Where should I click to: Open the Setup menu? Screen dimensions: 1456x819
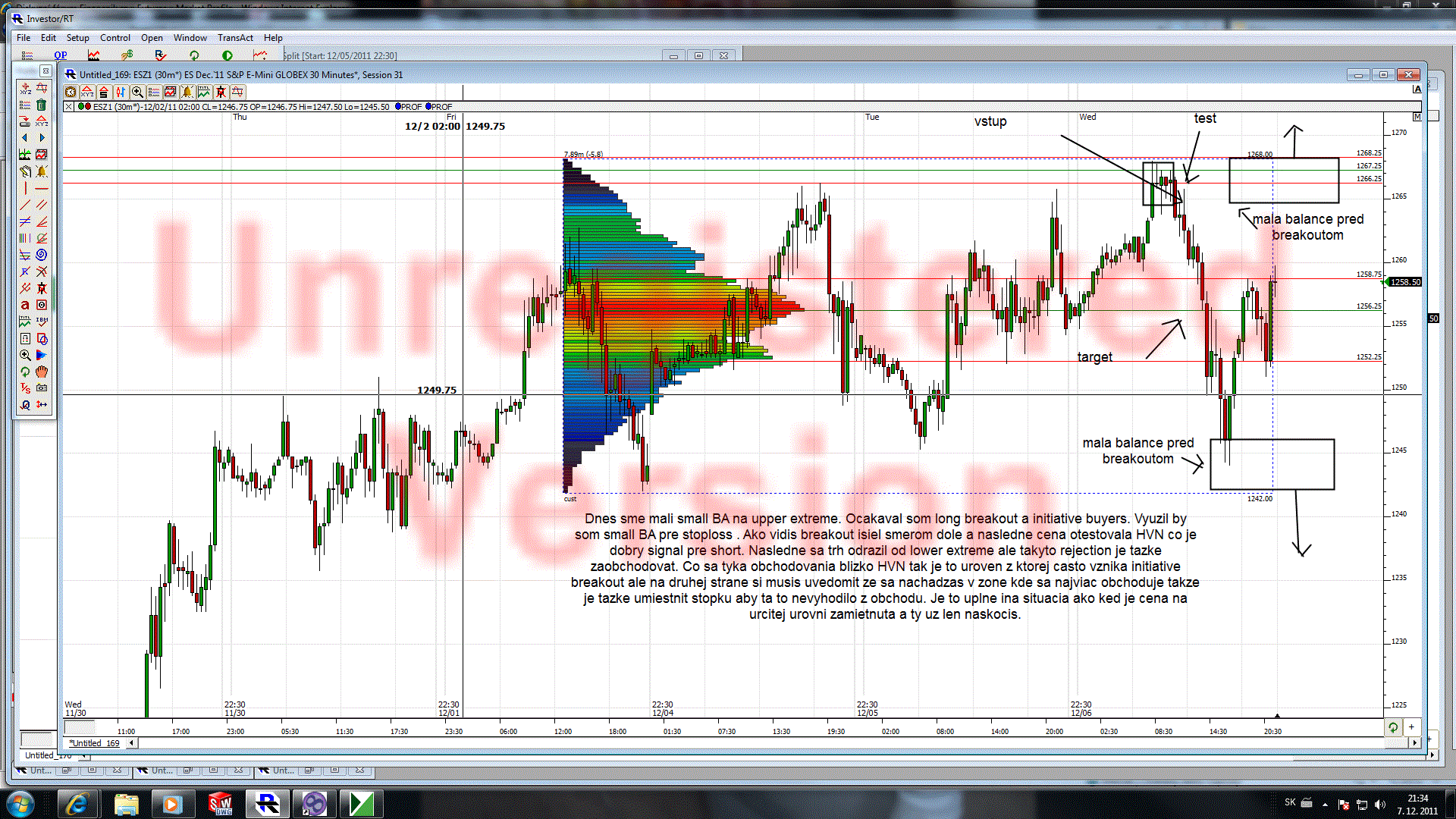77,37
